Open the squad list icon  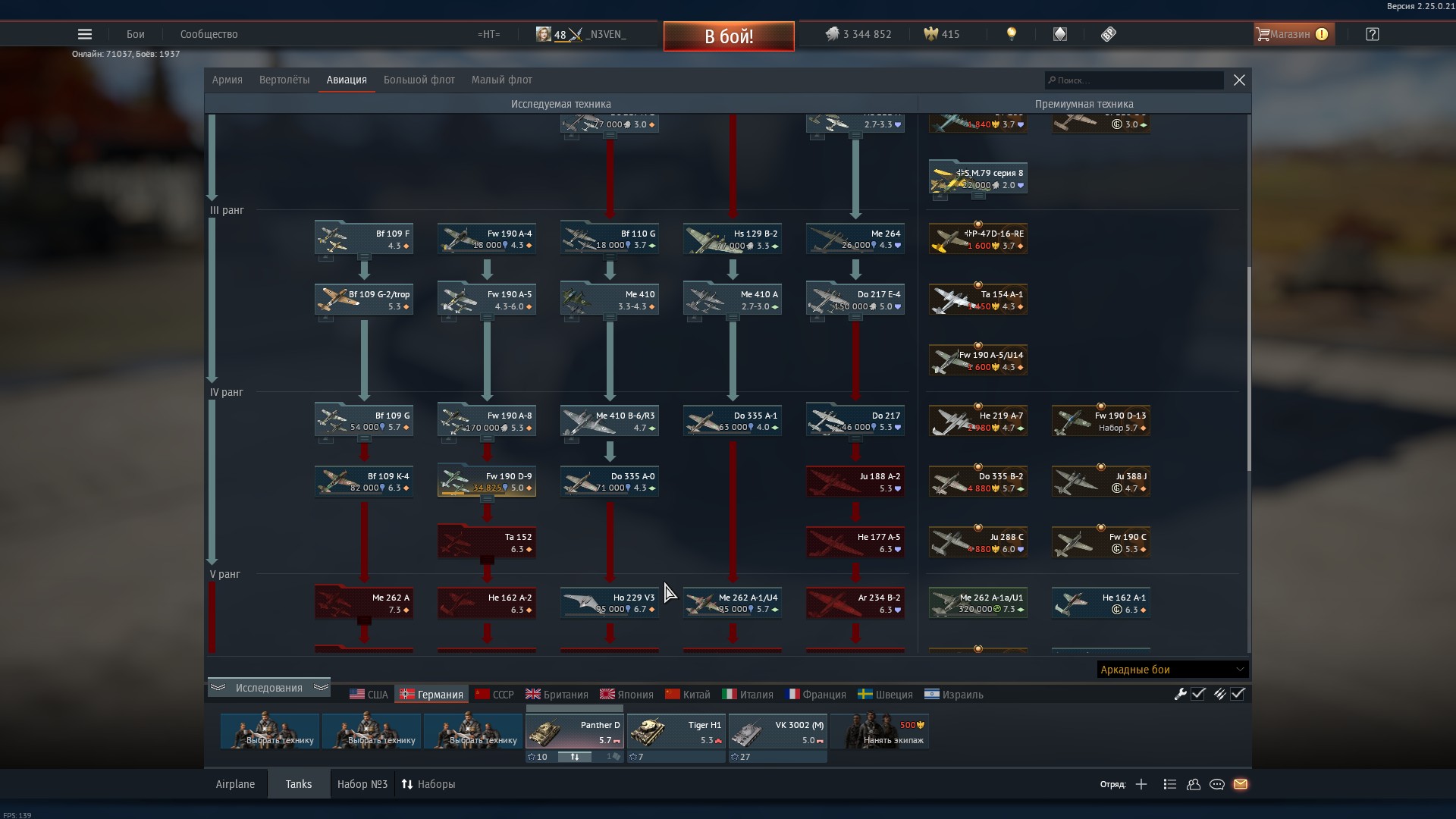[x=1169, y=784]
